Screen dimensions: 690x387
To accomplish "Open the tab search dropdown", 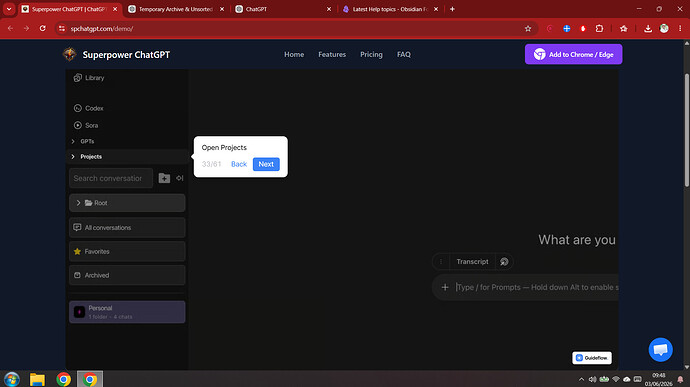I will click(9, 9).
